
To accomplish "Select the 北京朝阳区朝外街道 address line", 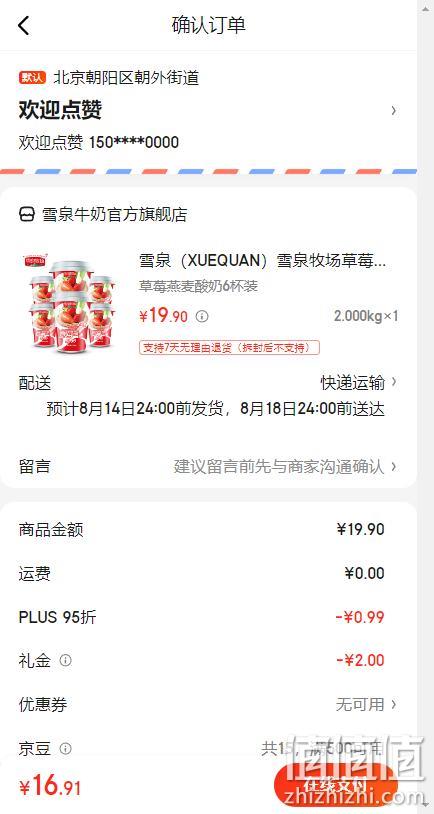I will coord(126,78).
